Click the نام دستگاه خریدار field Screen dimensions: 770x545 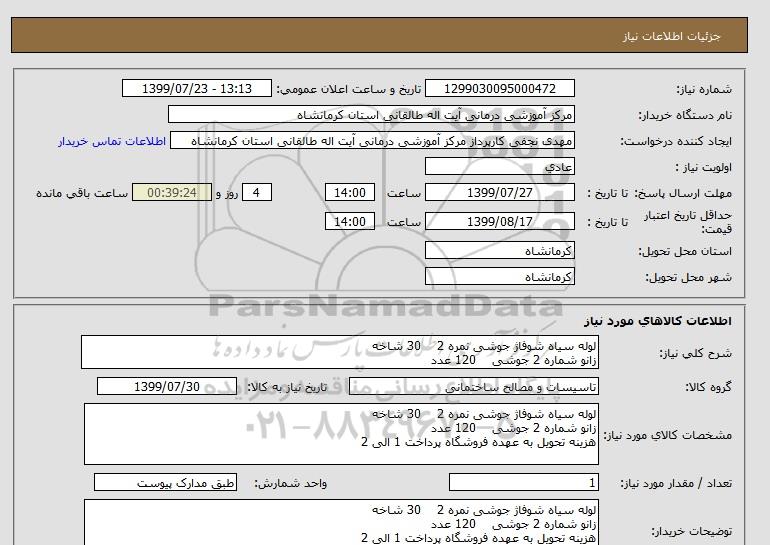(x=371, y=114)
